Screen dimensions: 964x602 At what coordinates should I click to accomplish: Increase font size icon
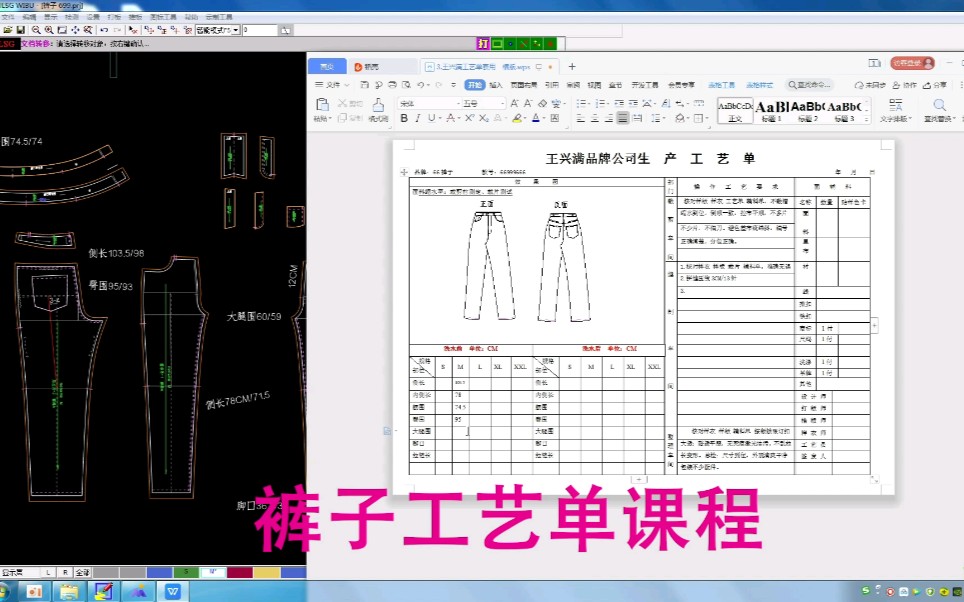515,103
